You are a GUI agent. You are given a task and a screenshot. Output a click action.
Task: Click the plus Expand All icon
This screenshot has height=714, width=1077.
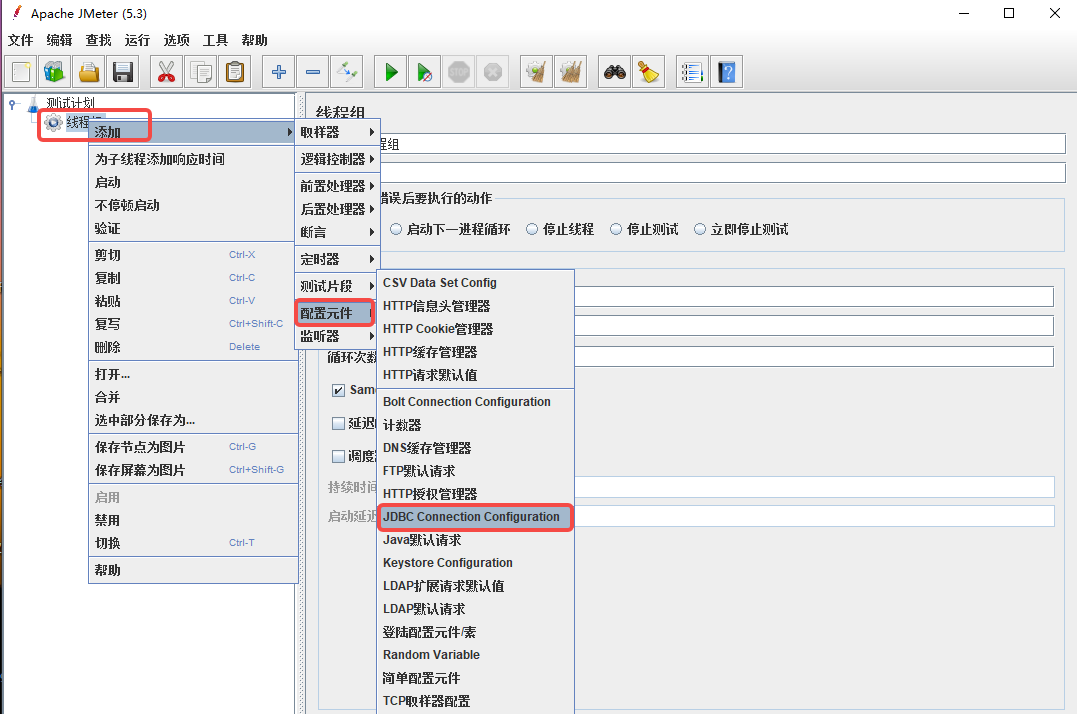(x=279, y=72)
